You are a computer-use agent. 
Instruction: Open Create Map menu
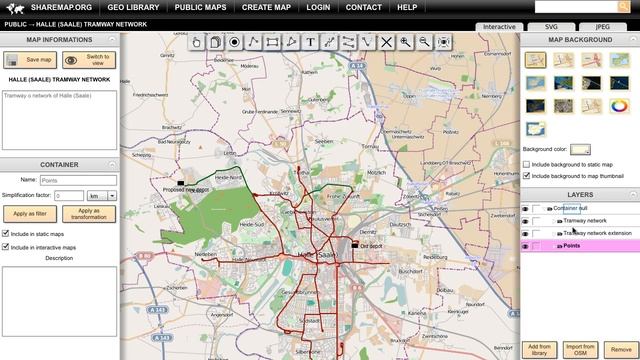[266, 7]
